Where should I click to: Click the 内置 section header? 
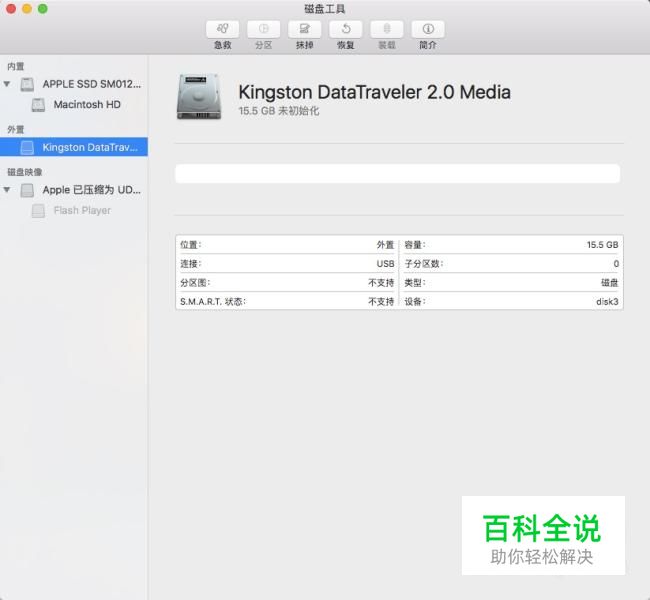click(x=16, y=67)
